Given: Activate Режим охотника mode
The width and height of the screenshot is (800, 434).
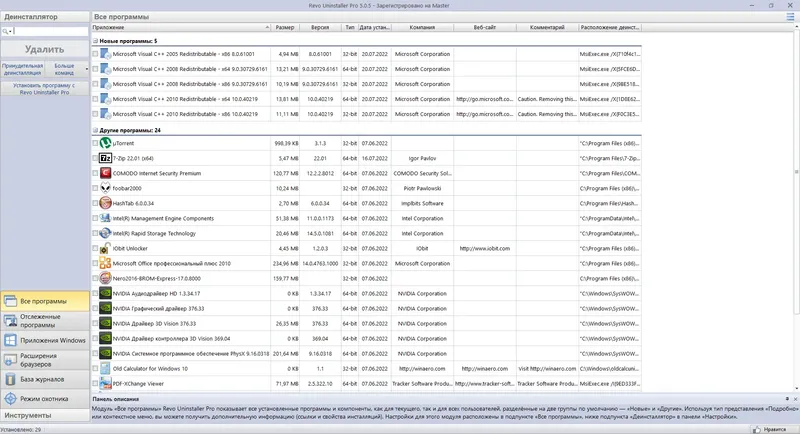Looking at the screenshot, I should point(45,399).
